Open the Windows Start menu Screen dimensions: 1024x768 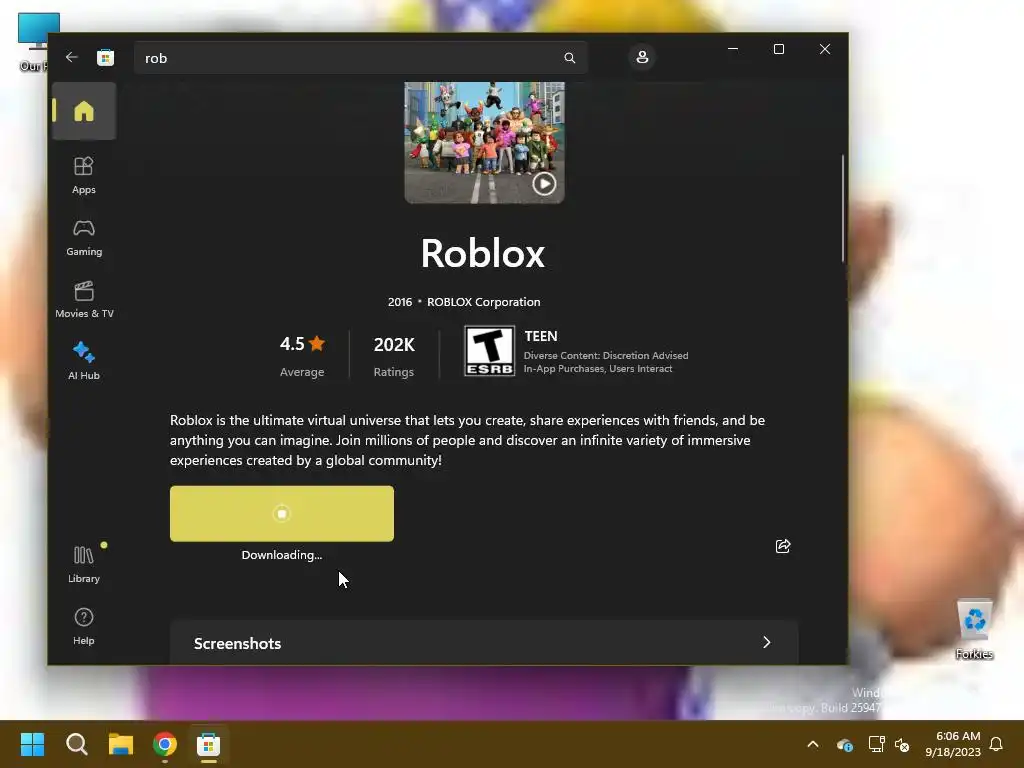pos(32,744)
